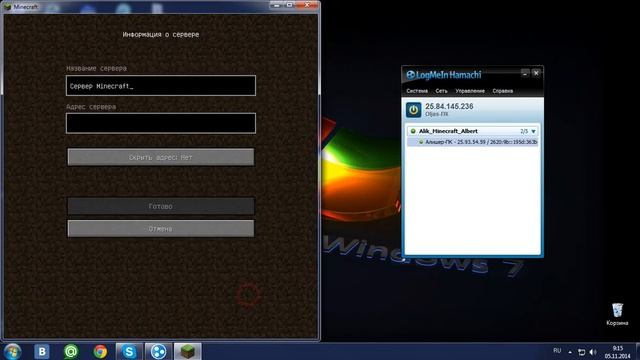Open the Корзина recycle bin icon
This screenshot has width=640, height=360.
point(617,314)
